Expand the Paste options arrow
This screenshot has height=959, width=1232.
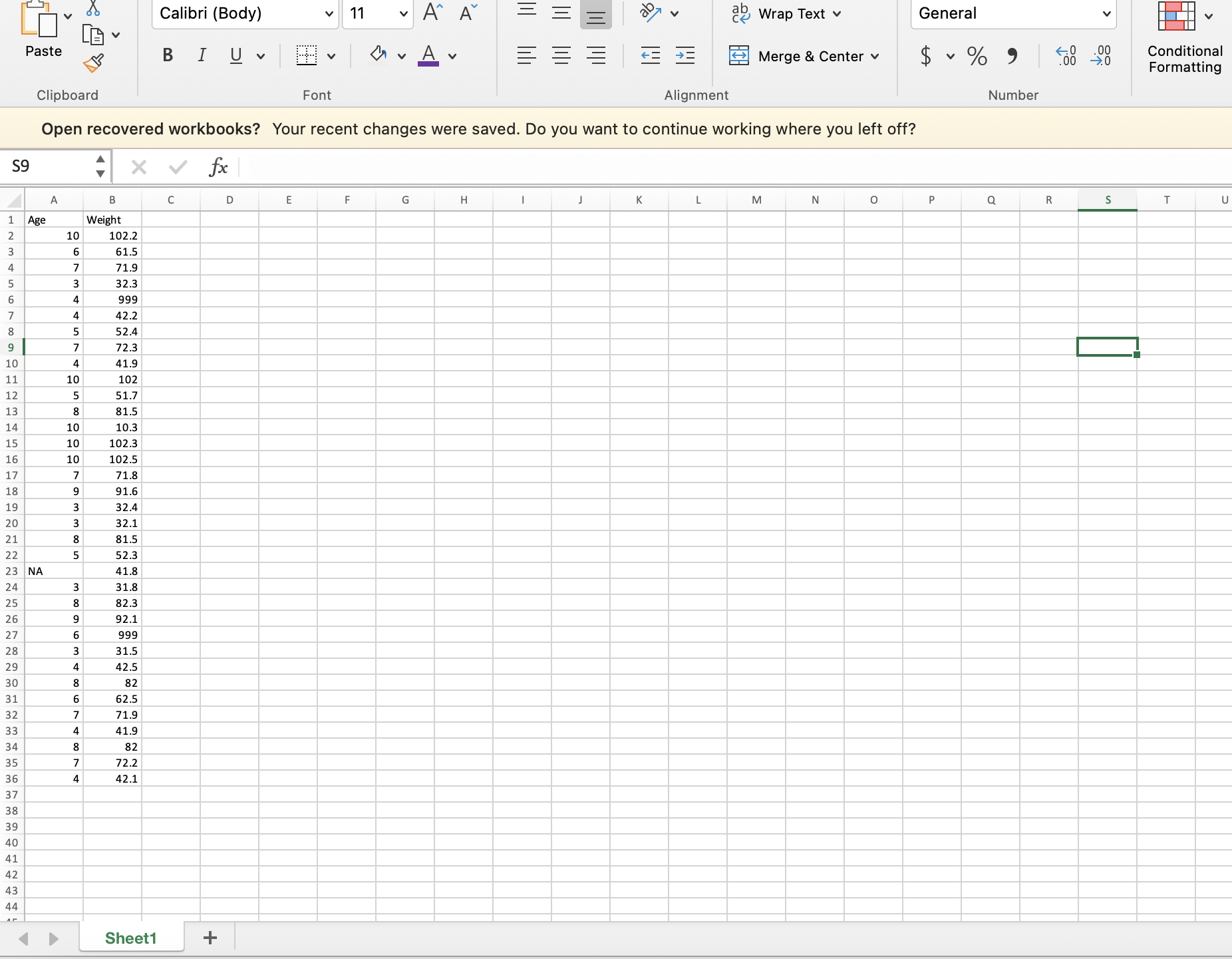click(68, 16)
